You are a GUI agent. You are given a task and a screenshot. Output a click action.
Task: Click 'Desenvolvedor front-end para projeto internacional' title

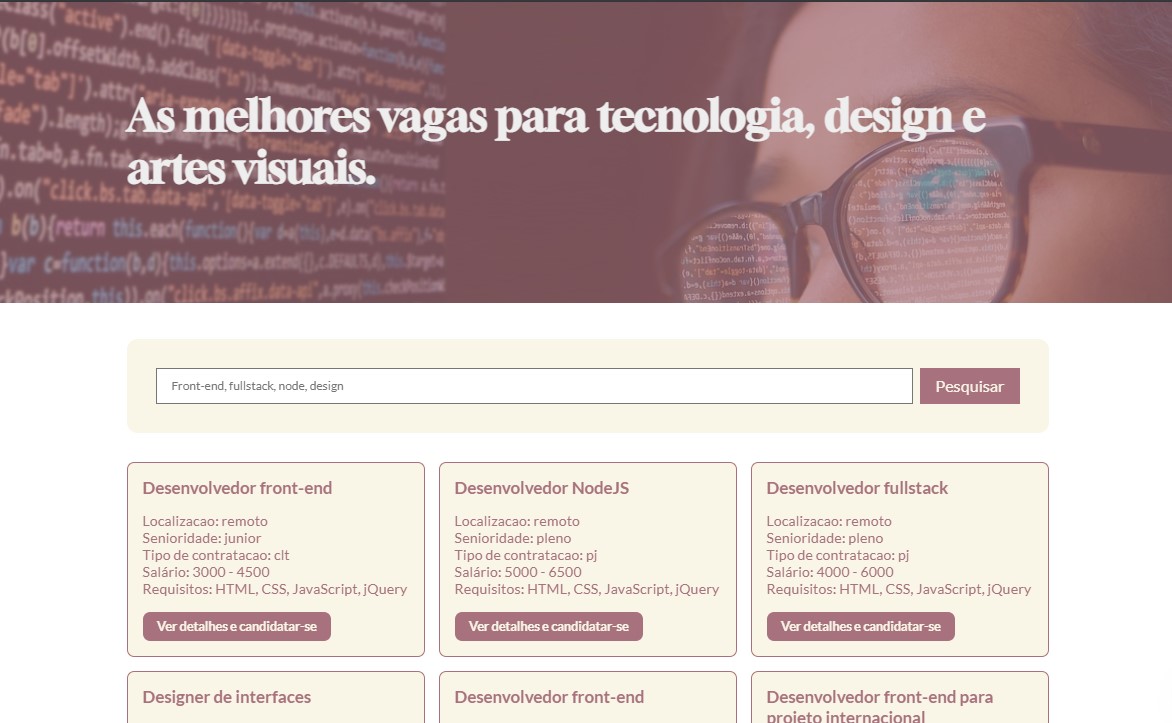click(880, 706)
